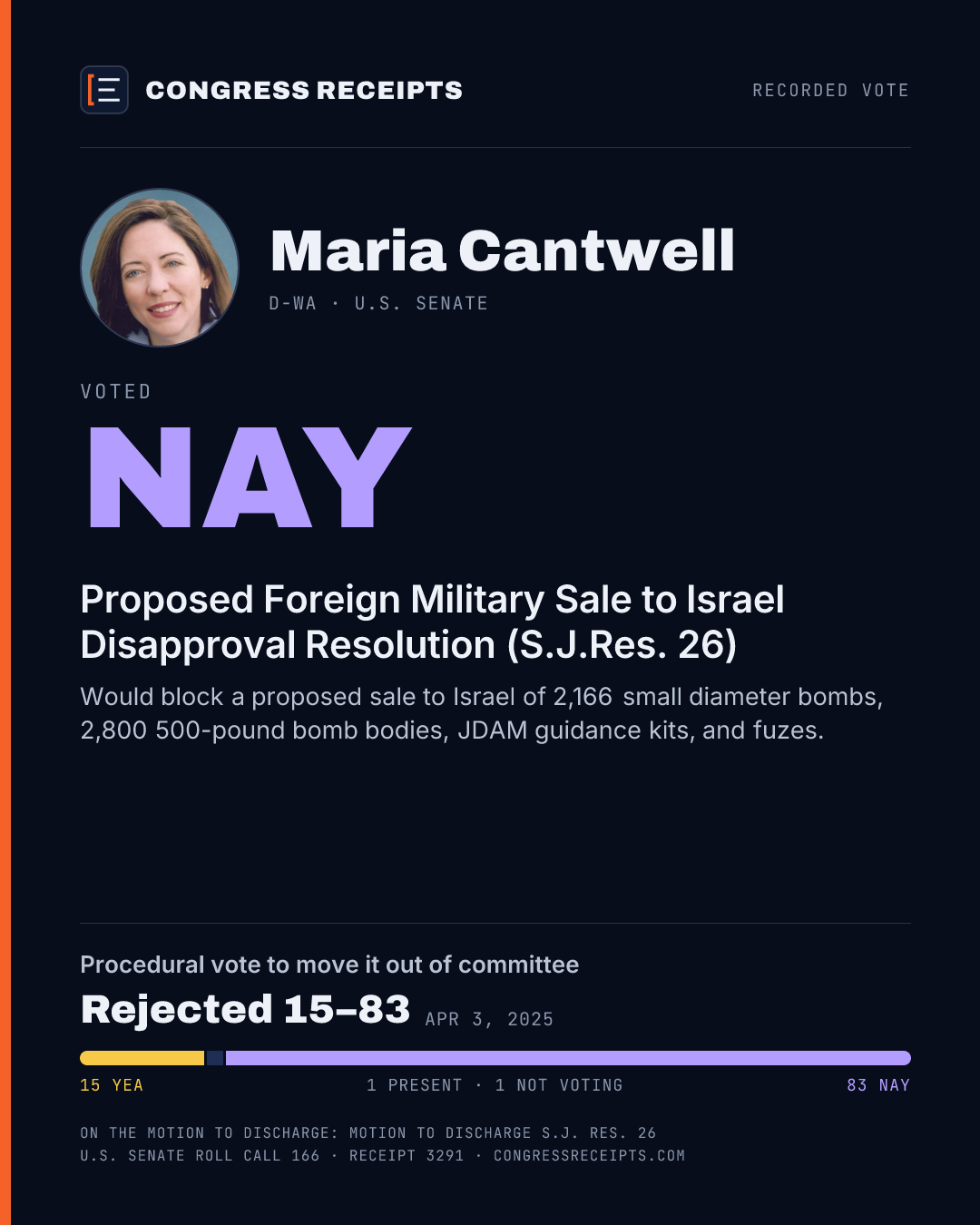This screenshot has width=980, height=1225.
Task: Select the 83 NAY tally label
Action: click(x=878, y=1085)
